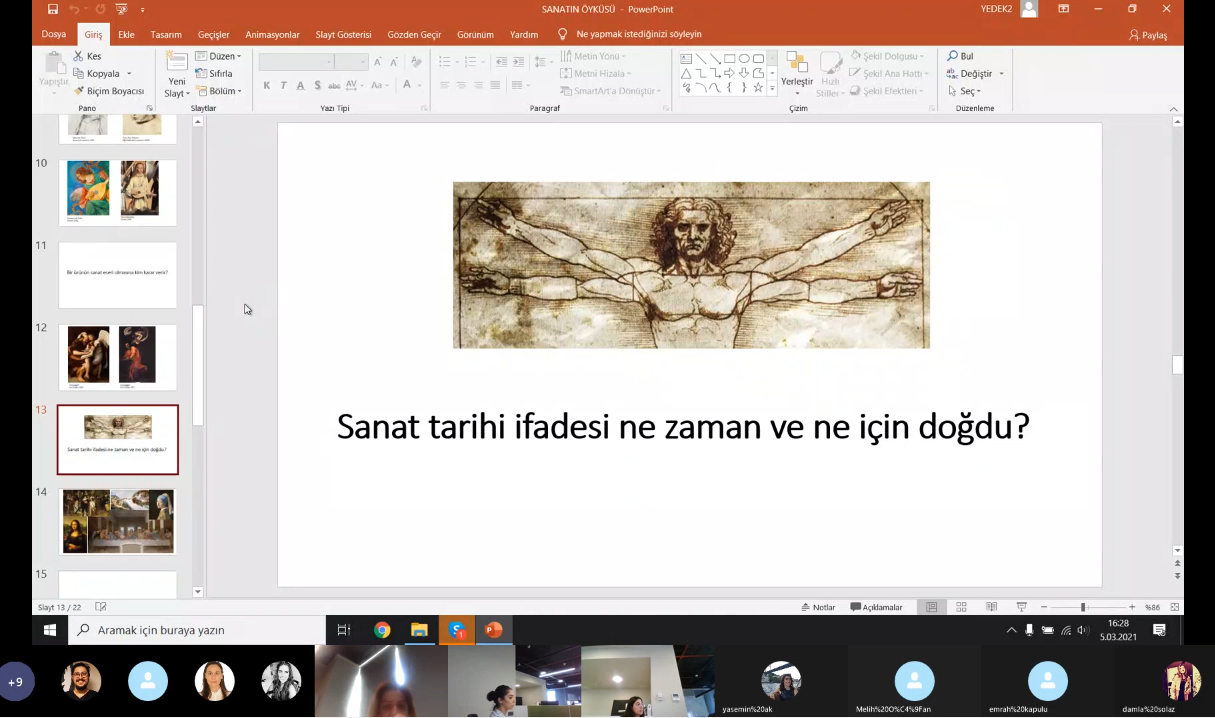Click the Ribbon Display Options icon
The height and width of the screenshot is (718, 1215).
pos(1063,9)
